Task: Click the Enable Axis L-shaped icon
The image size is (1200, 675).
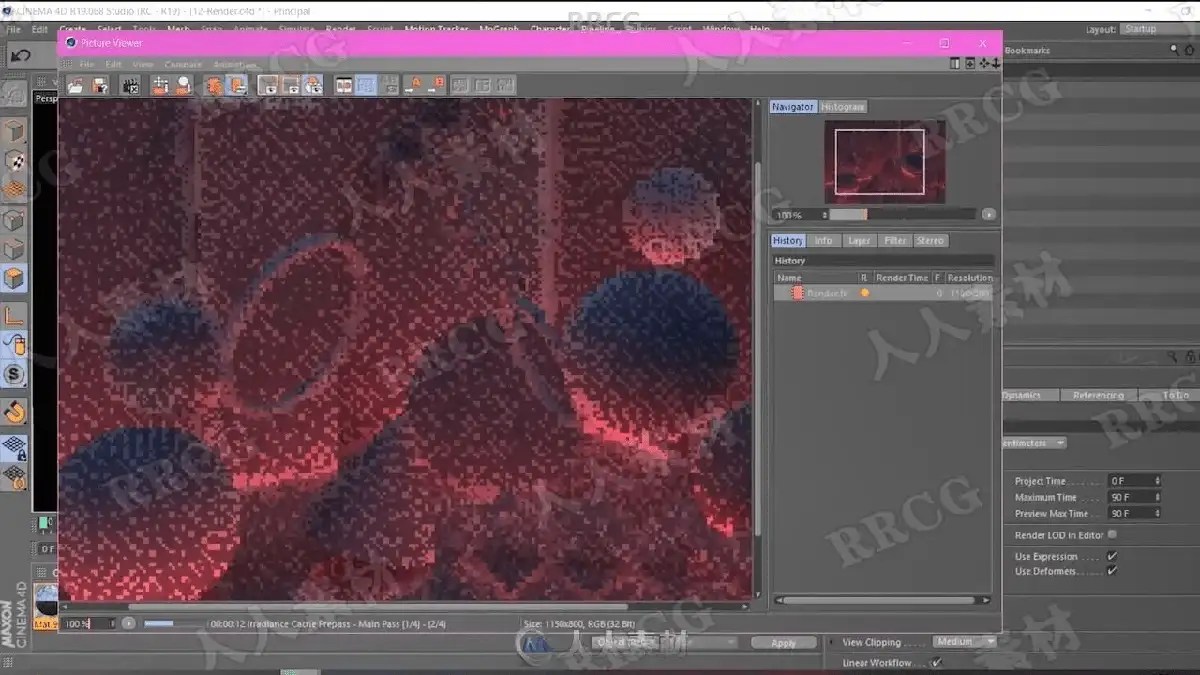Action: point(14,318)
